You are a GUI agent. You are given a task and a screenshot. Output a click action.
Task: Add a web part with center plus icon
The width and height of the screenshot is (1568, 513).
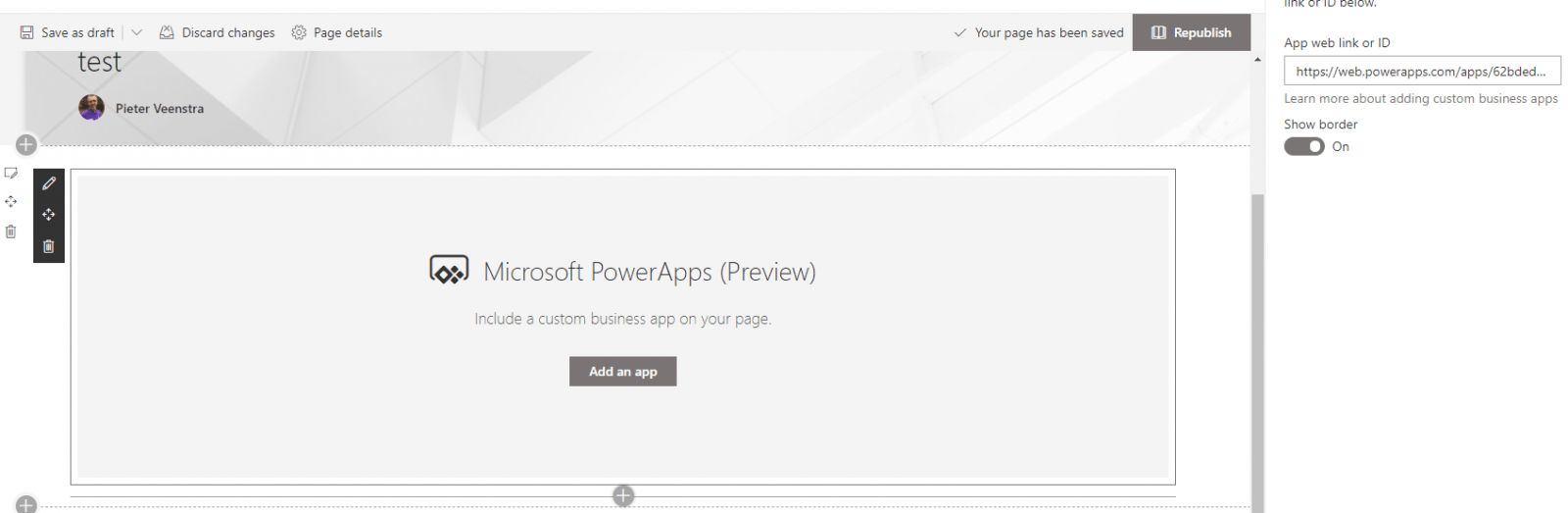click(623, 496)
